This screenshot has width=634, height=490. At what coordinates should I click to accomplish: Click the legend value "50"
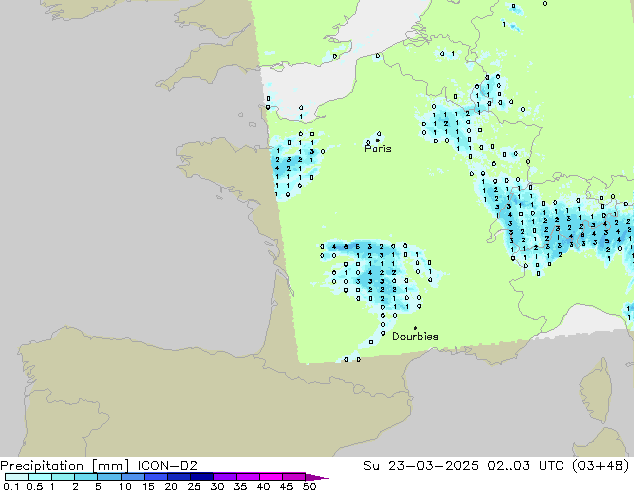point(309,486)
